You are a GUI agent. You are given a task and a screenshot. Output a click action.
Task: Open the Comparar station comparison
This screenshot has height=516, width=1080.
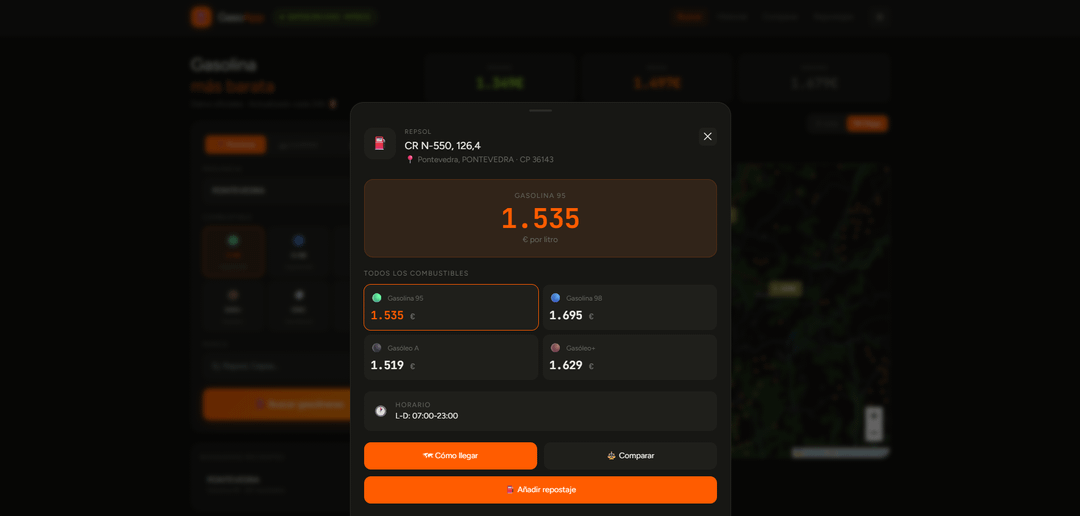click(x=630, y=455)
